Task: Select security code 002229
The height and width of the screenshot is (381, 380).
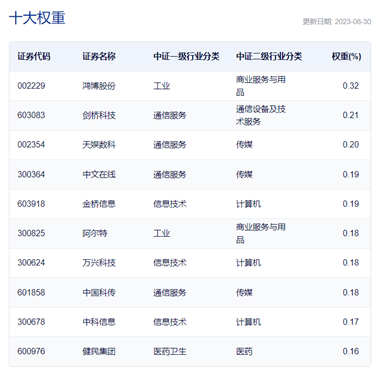Action: (x=31, y=86)
